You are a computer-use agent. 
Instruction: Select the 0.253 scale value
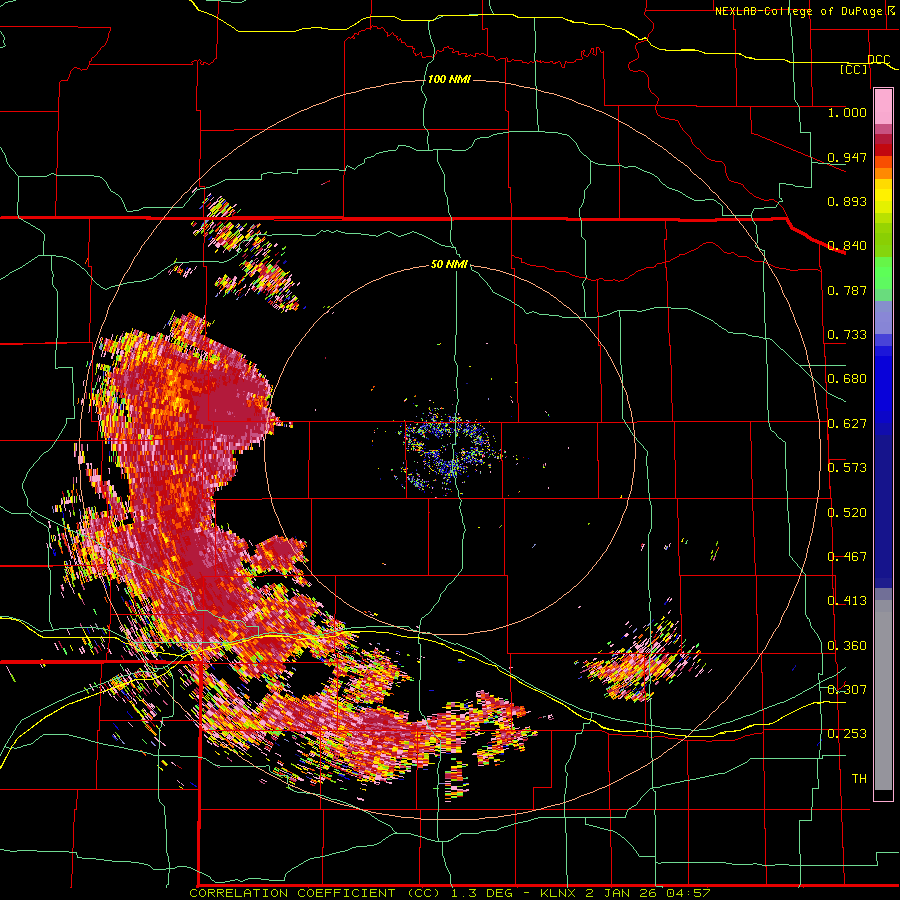pyautogui.click(x=847, y=734)
